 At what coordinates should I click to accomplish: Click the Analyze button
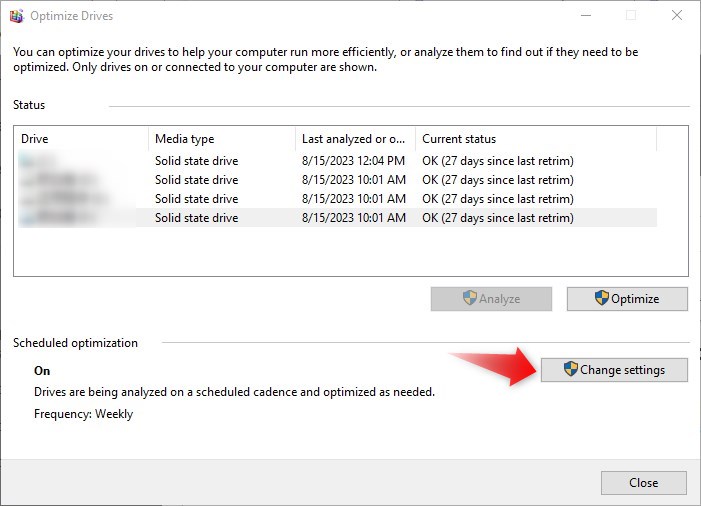pos(491,299)
